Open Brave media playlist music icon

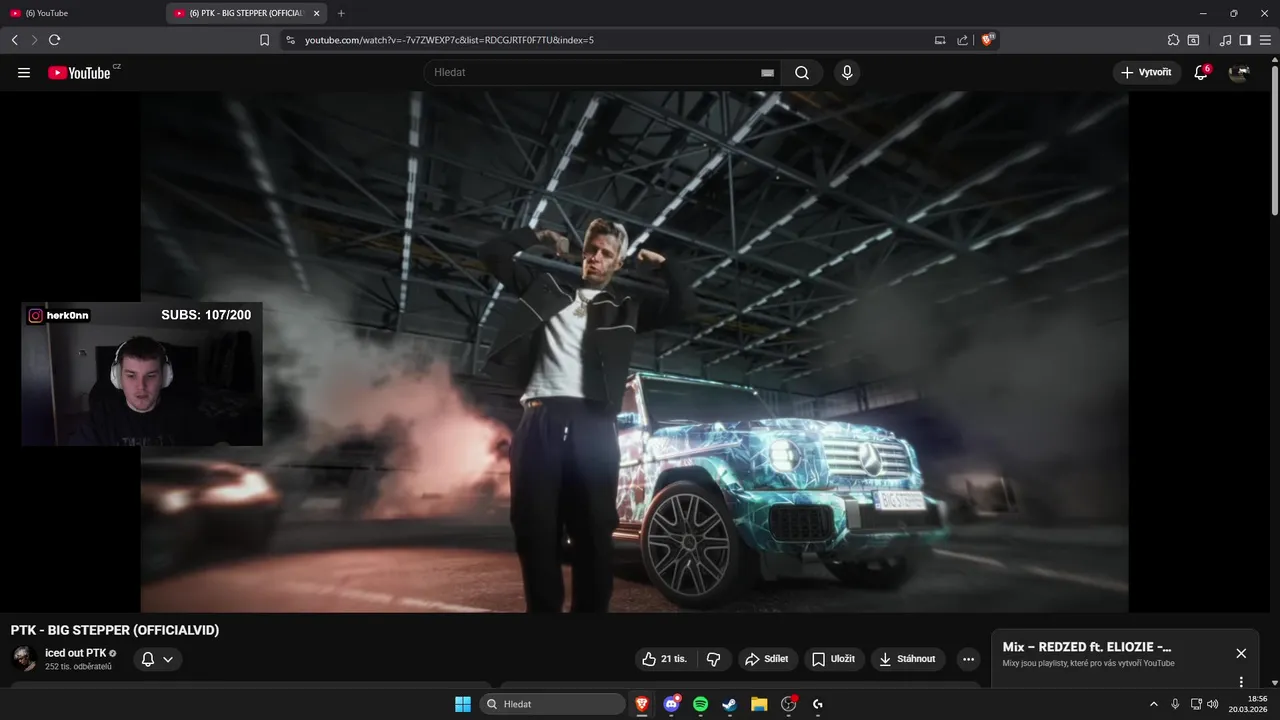tap(1225, 40)
